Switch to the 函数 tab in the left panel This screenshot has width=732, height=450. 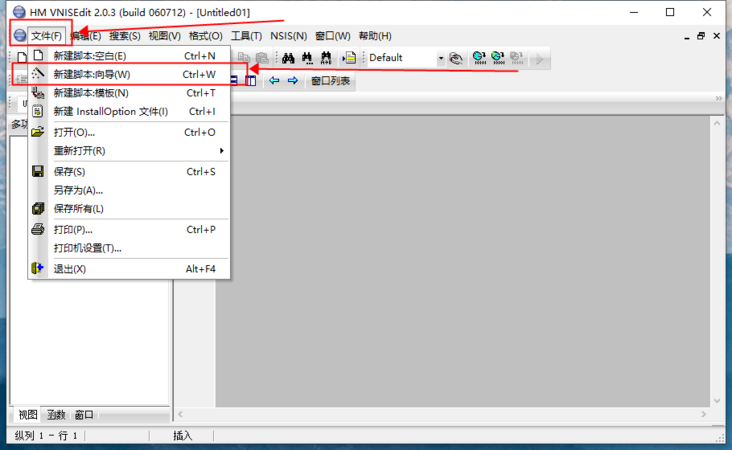pos(56,415)
